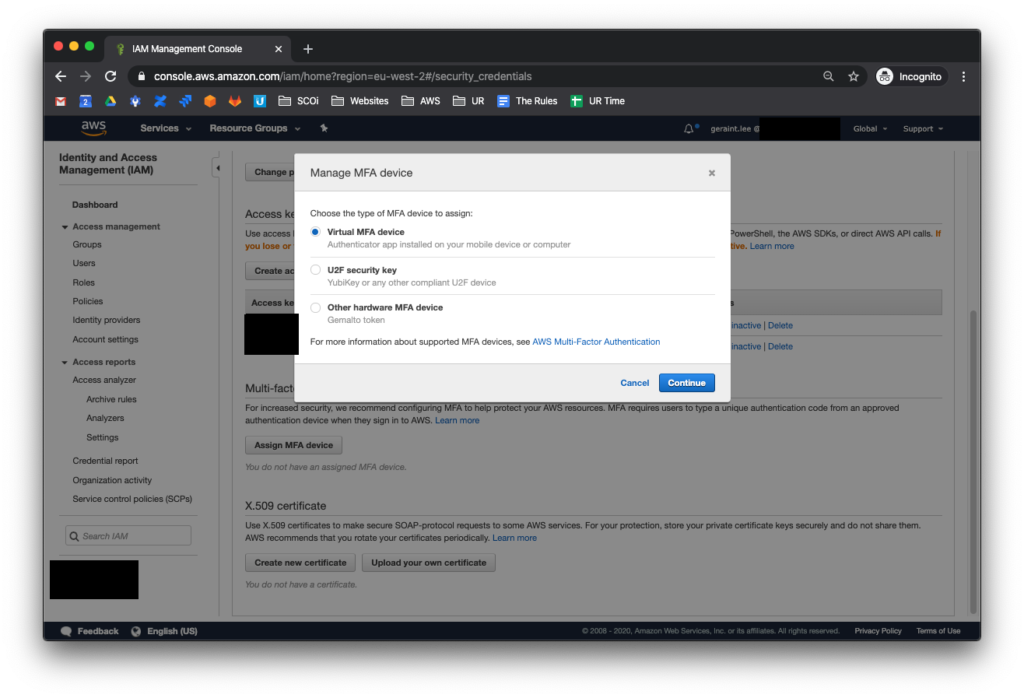Click Continue in the MFA dialog
This screenshot has height=698, width=1024.
click(x=686, y=383)
